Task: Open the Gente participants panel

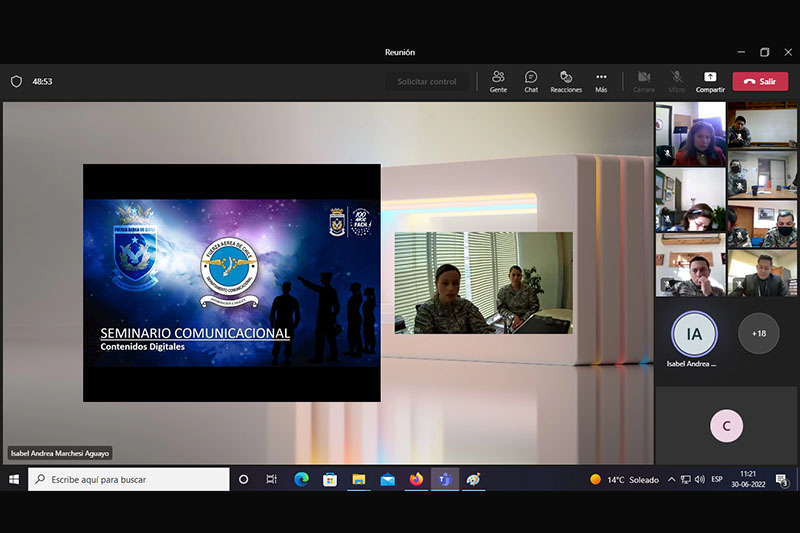Action: (x=498, y=82)
